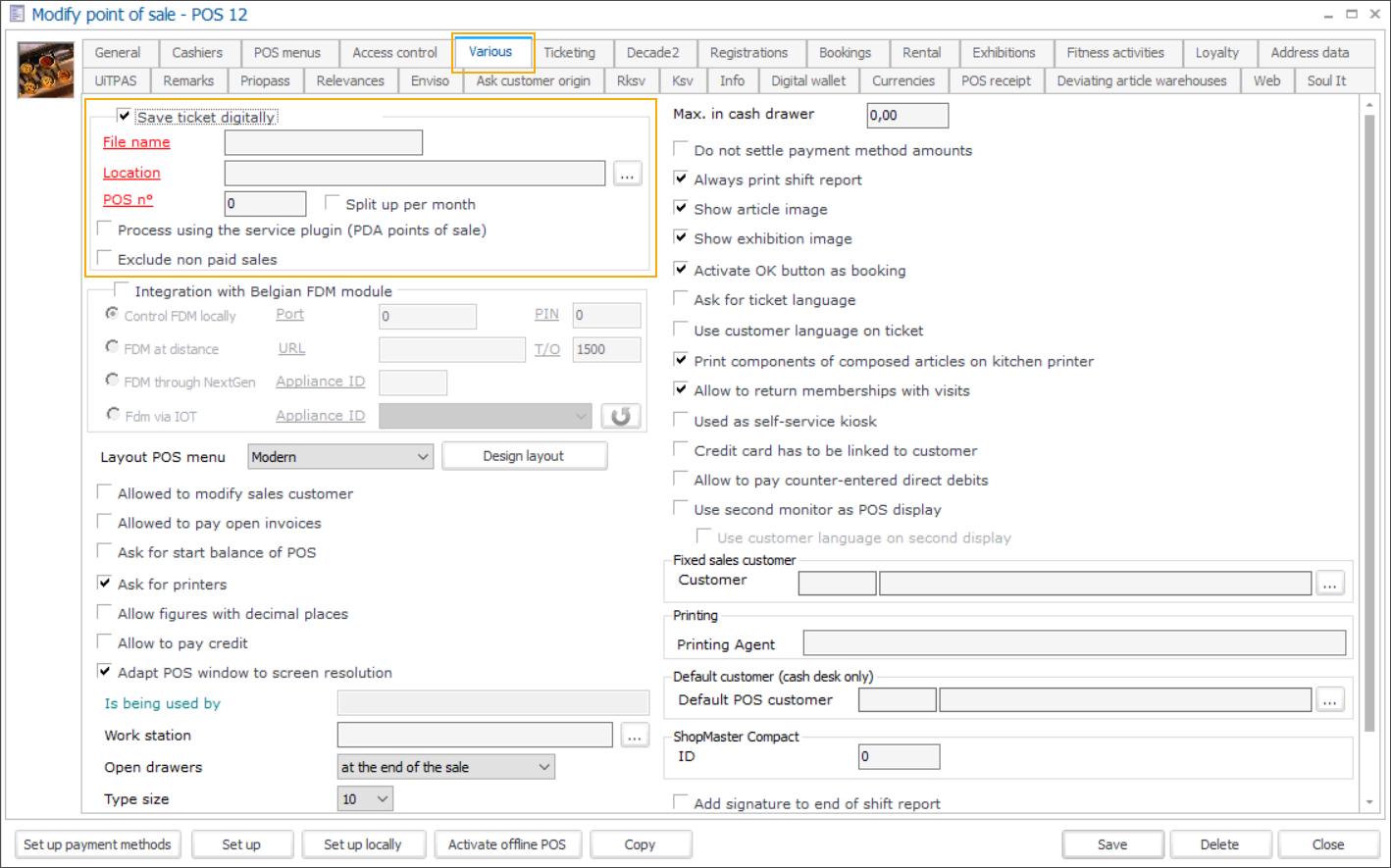This screenshot has width=1391, height=868.
Task: Open the Work station browse button
Action: click(x=635, y=735)
